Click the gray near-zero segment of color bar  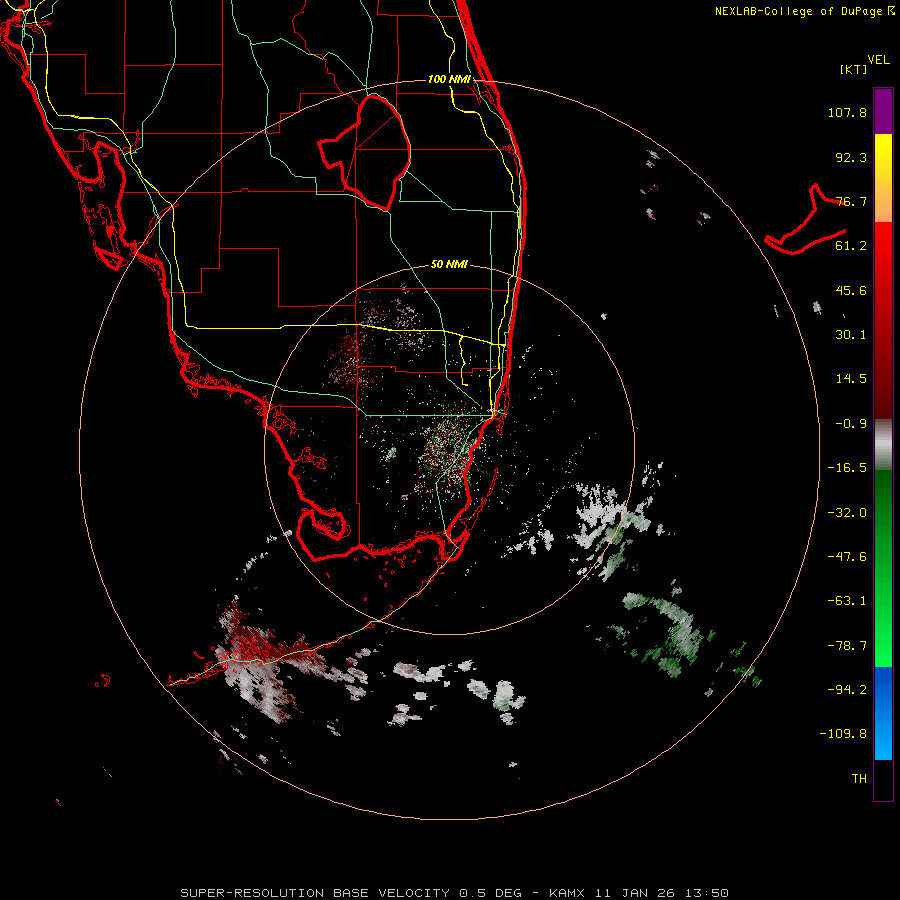pyautogui.click(x=883, y=443)
